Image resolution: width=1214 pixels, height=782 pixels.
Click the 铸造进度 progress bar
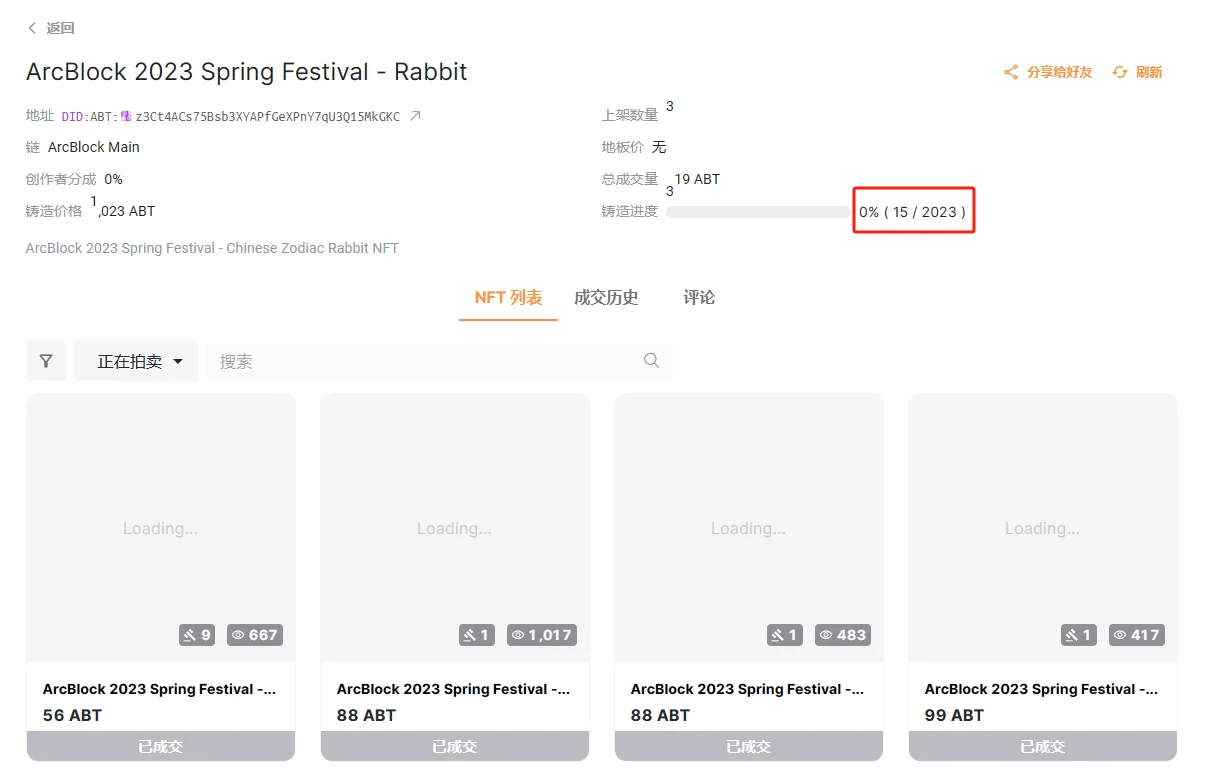point(758,212)
